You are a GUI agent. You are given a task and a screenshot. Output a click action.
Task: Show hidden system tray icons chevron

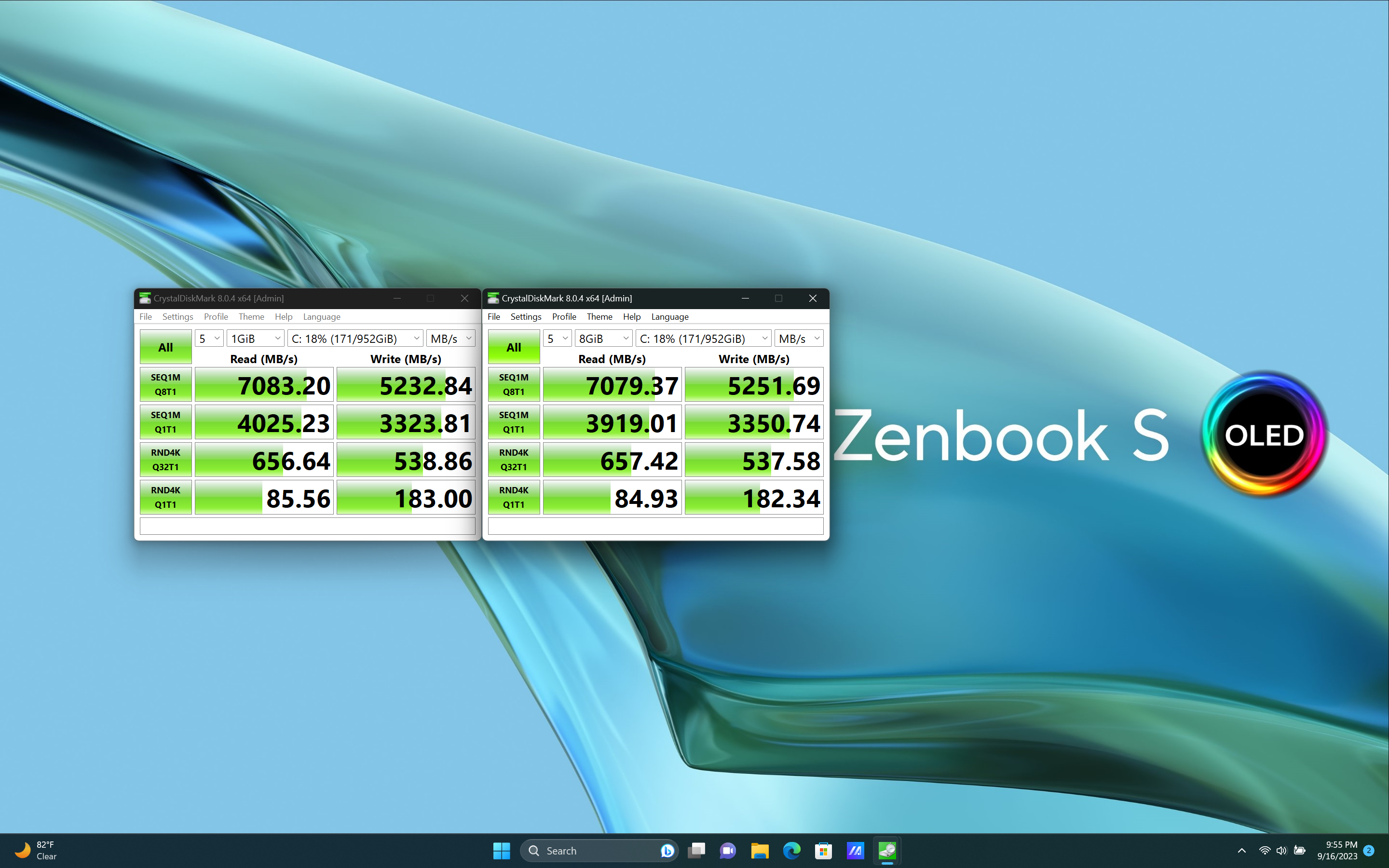coord(1241,850)
